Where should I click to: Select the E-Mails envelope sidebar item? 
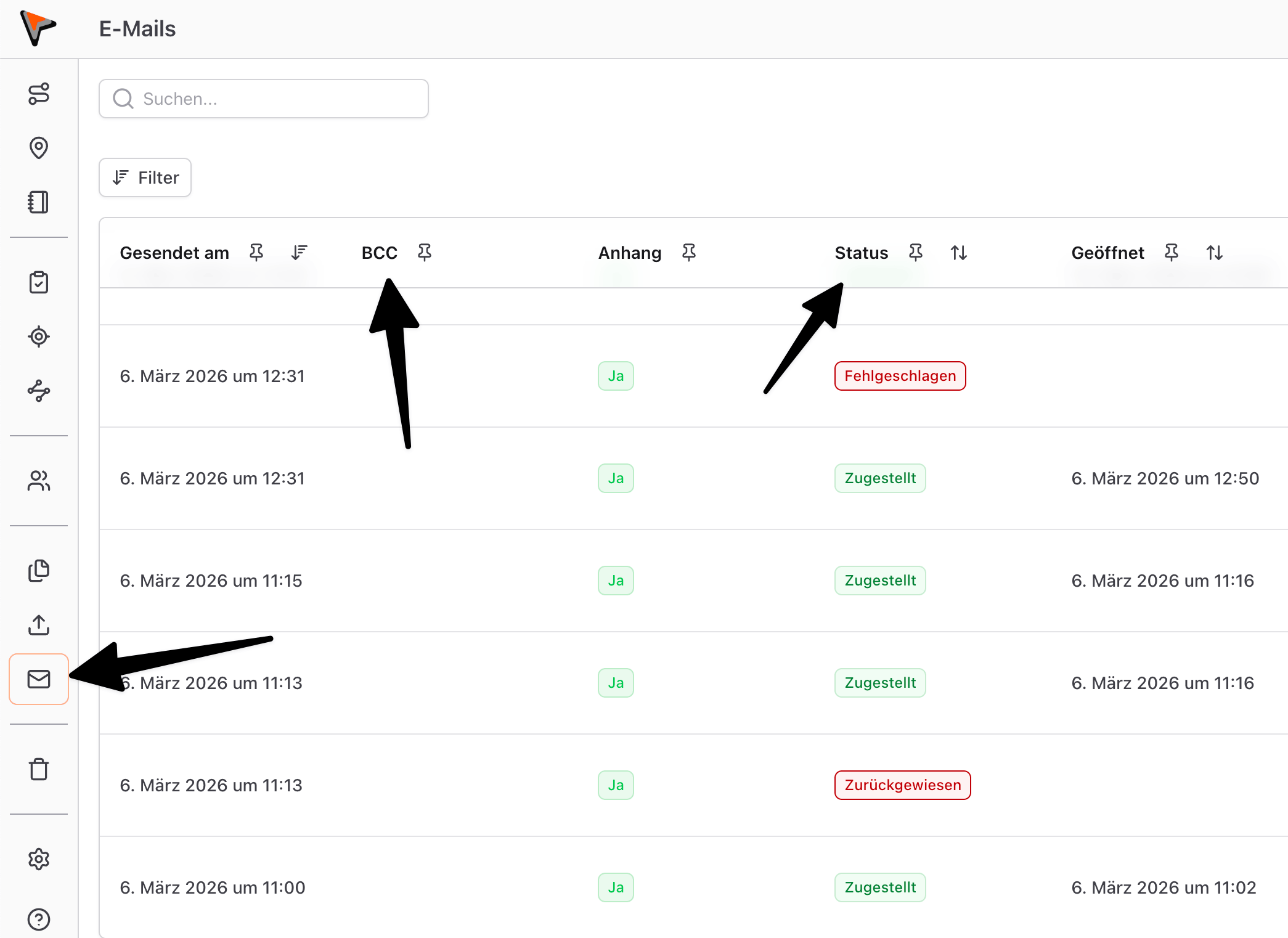pyautogui.click(x=38, y=679)
